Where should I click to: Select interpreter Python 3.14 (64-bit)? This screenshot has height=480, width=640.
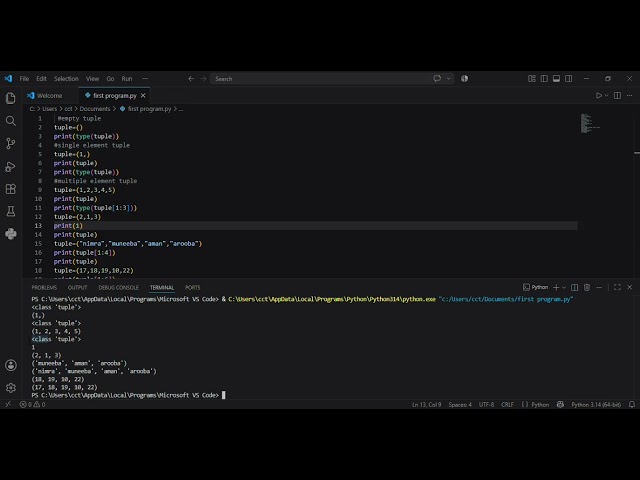tap(596, 404)
